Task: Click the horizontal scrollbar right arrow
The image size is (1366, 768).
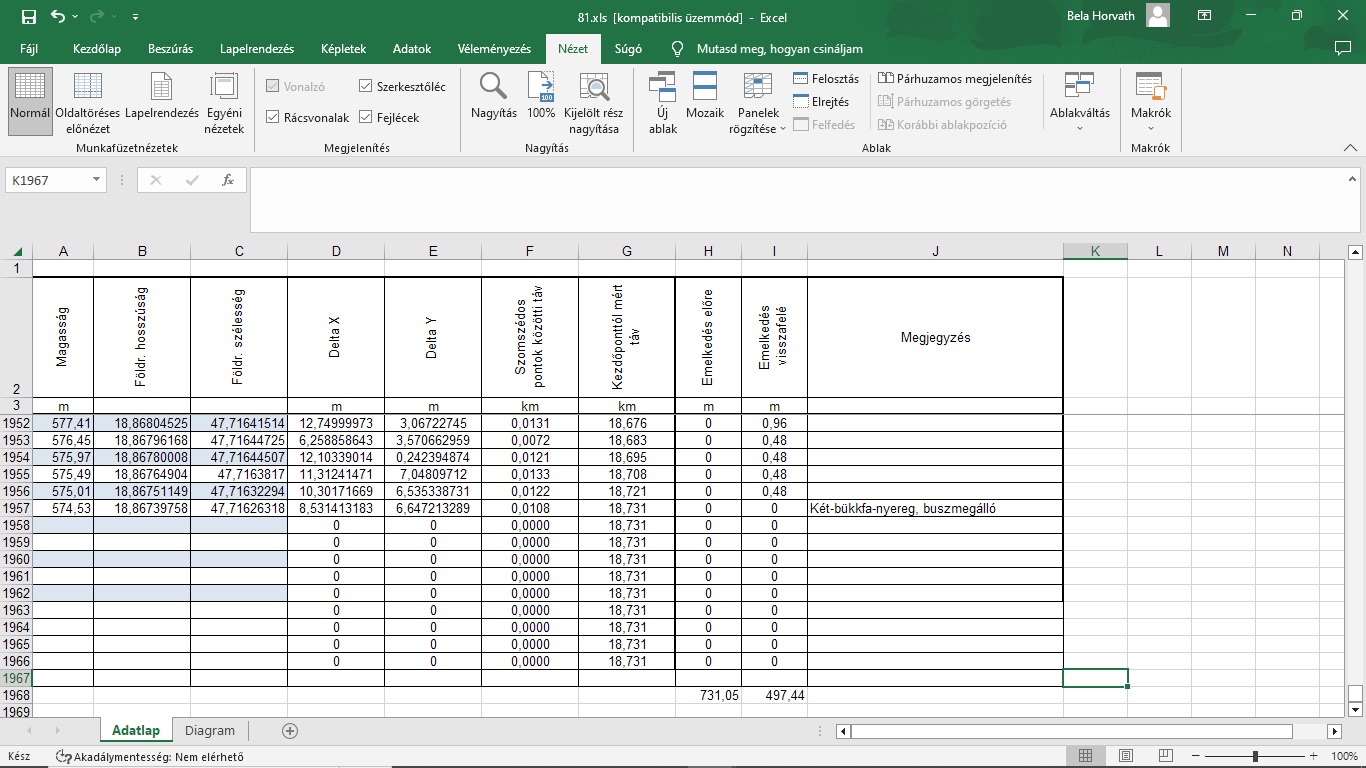Action: [x=1334, y=731]
